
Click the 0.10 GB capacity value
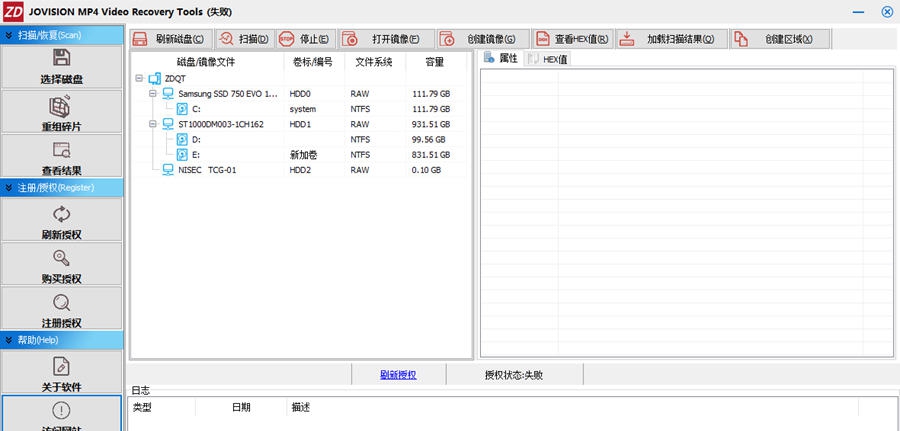(426, 170)
